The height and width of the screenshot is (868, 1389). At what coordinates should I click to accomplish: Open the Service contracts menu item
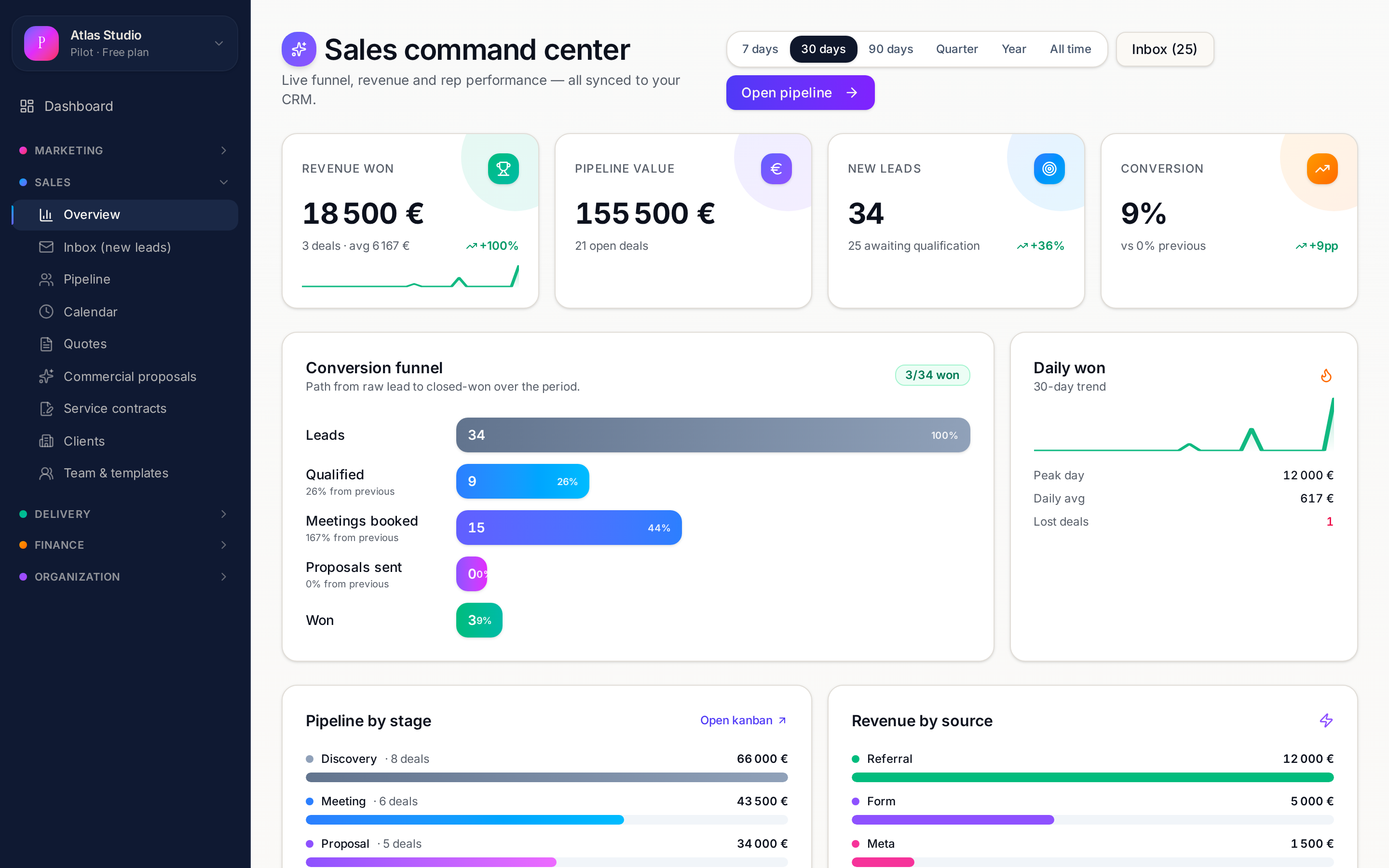(x=124, y=409)
